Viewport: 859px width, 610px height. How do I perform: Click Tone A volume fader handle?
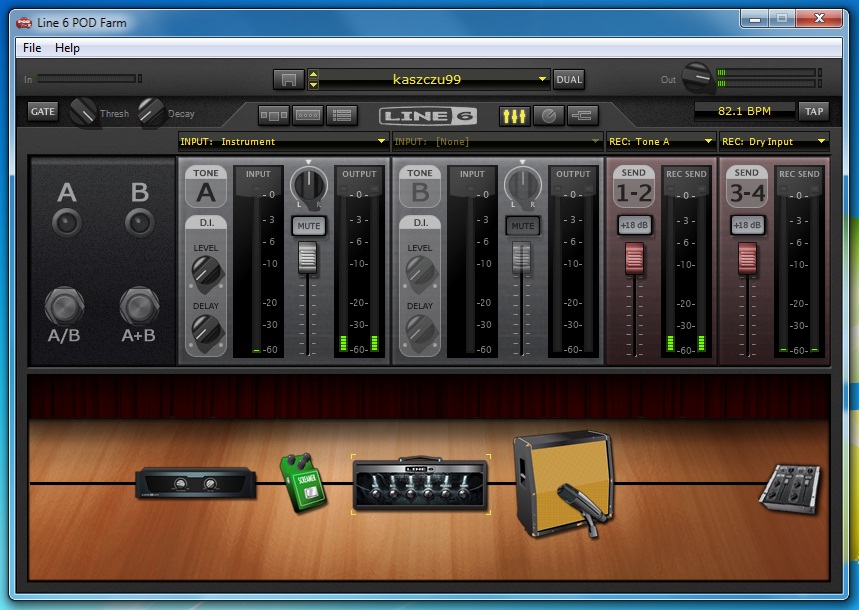307,258
